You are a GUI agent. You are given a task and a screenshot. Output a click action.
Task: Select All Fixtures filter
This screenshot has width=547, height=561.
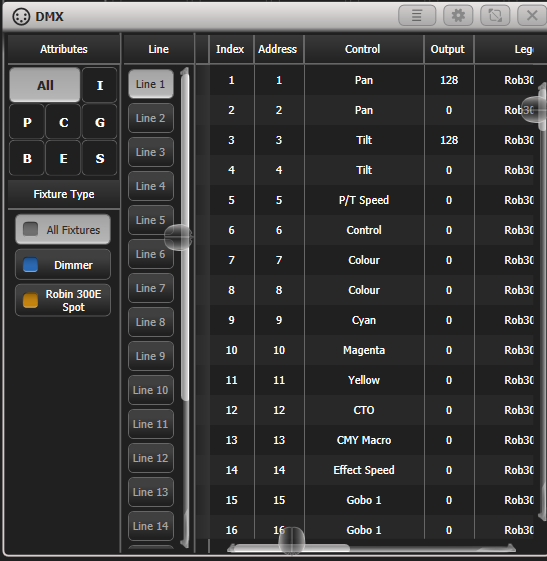pyautogui.click(x=63, y=229)
